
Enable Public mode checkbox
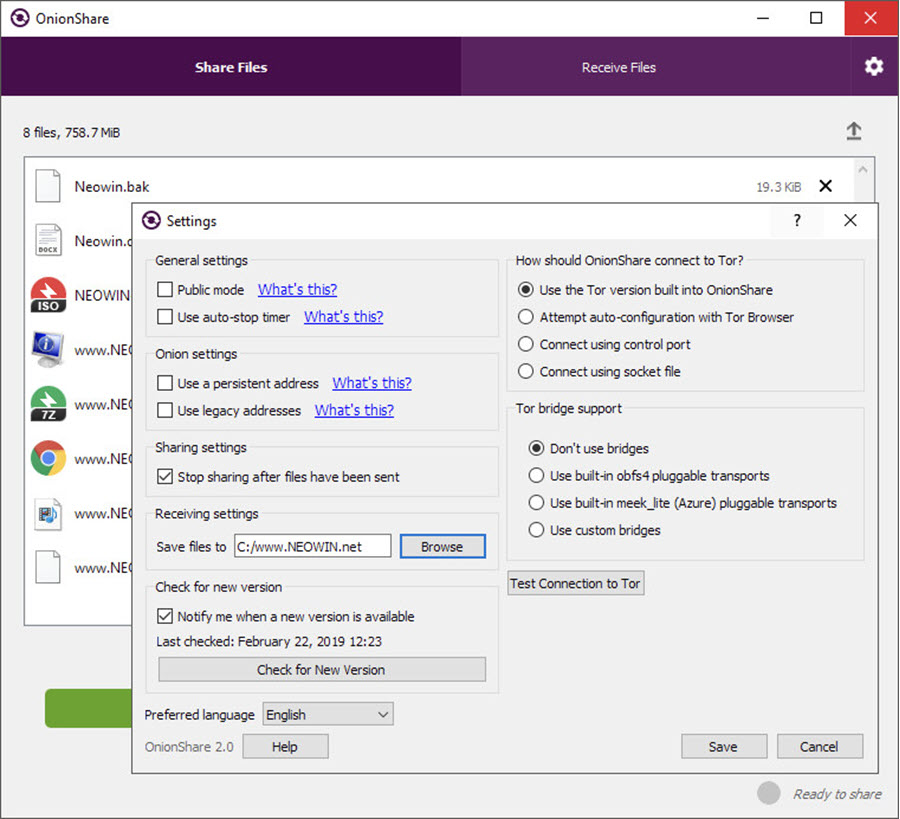tap(165, 289)
